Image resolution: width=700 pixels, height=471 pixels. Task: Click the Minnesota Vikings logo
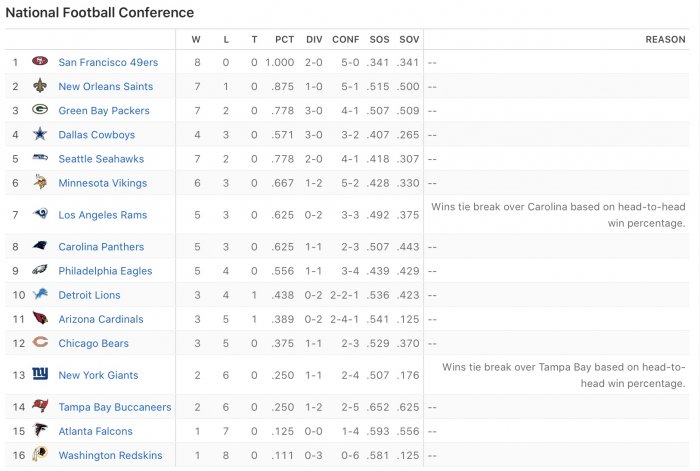pos(40,182)
